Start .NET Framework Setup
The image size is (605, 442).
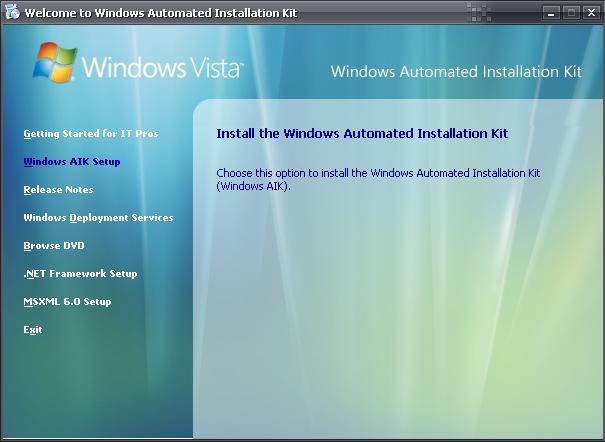pos(80,274)
